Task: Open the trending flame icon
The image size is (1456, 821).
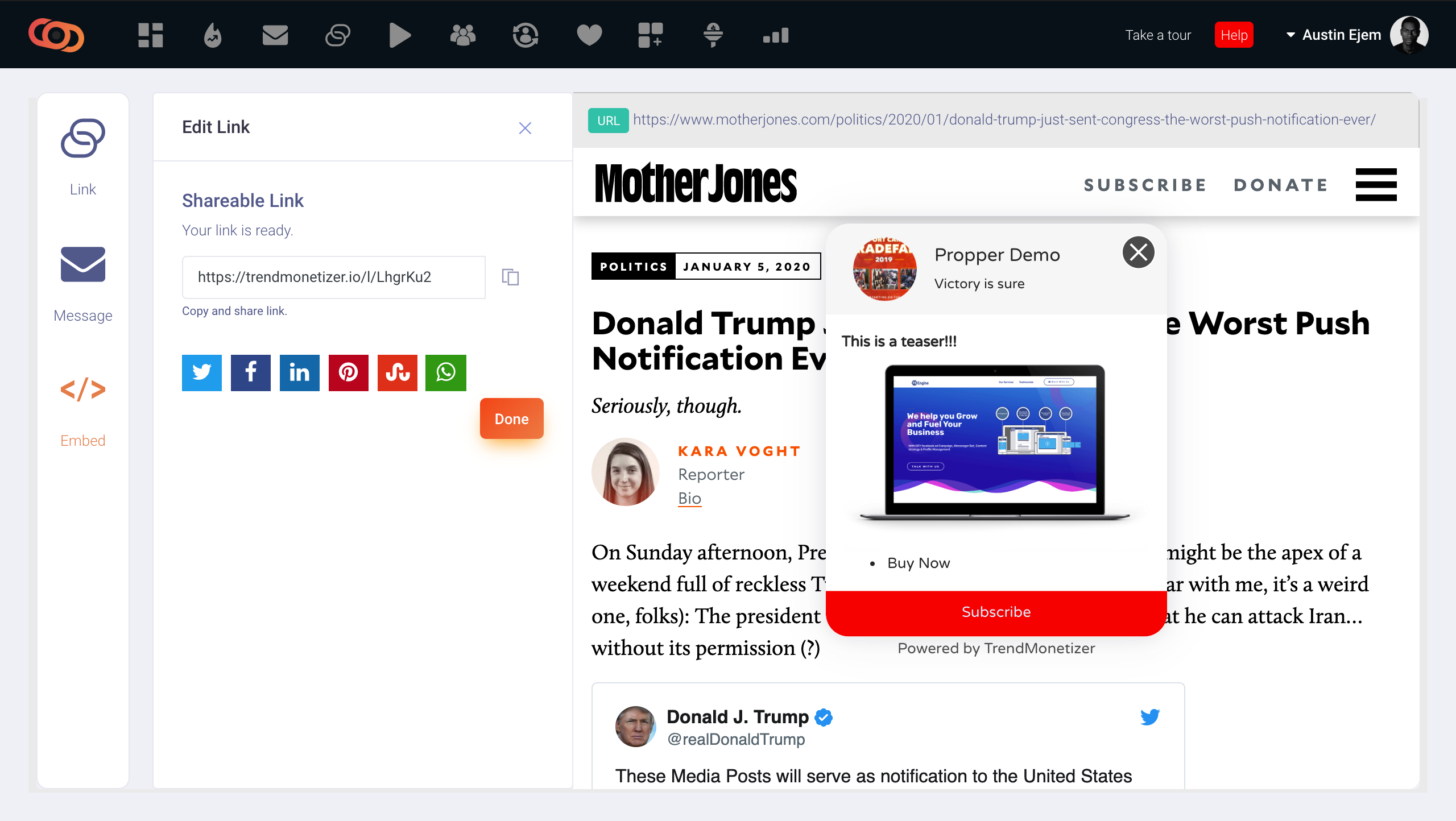Action: tap(213, 35)
